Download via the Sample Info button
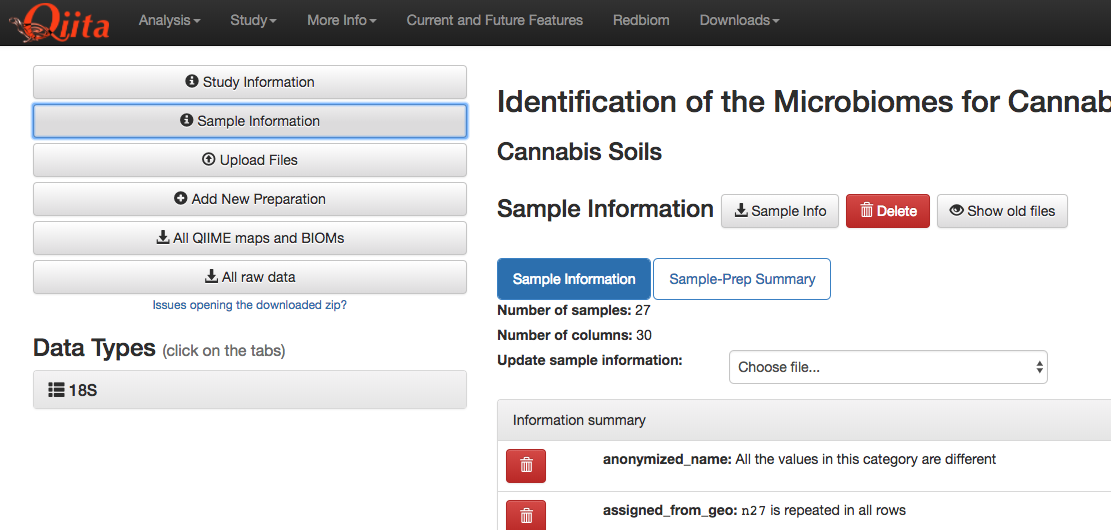1111x530 pixels. coord(781,211)
